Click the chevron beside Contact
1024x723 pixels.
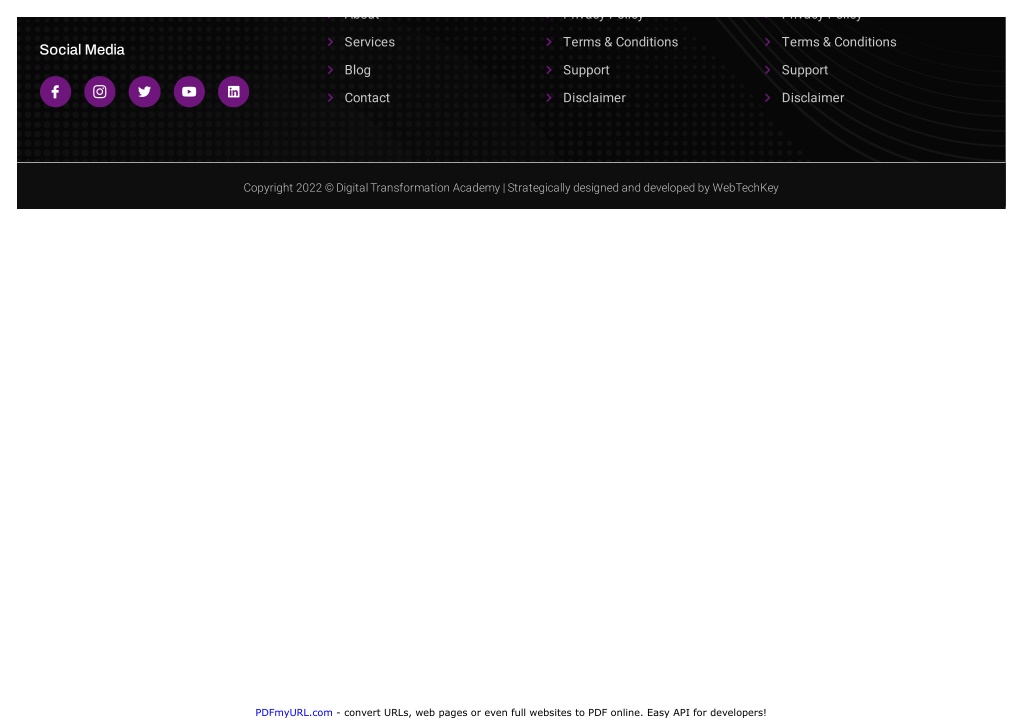[330, 98]
